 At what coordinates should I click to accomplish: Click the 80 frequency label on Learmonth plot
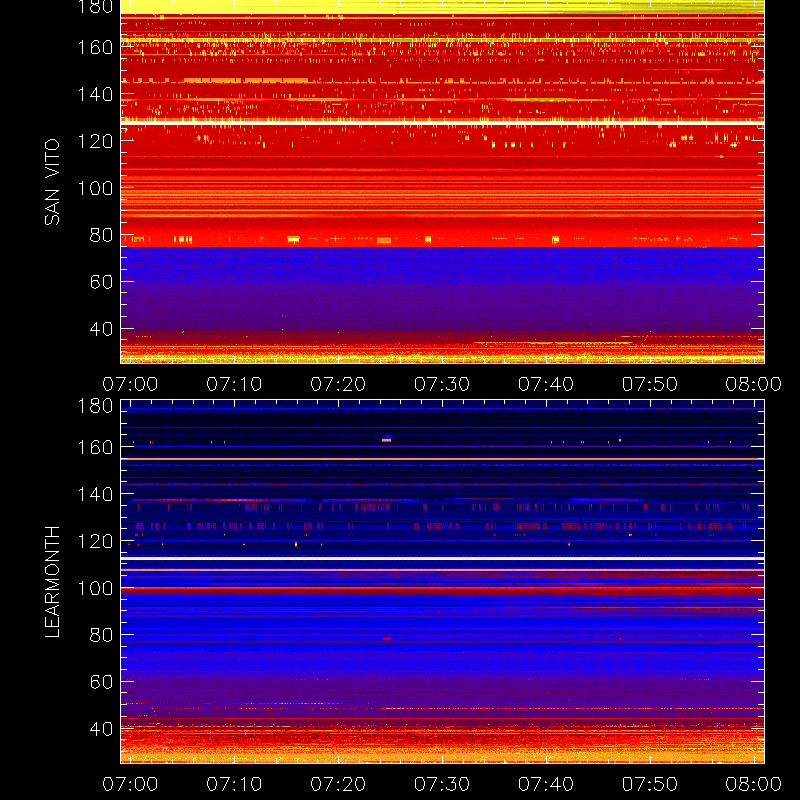[101, 635]
